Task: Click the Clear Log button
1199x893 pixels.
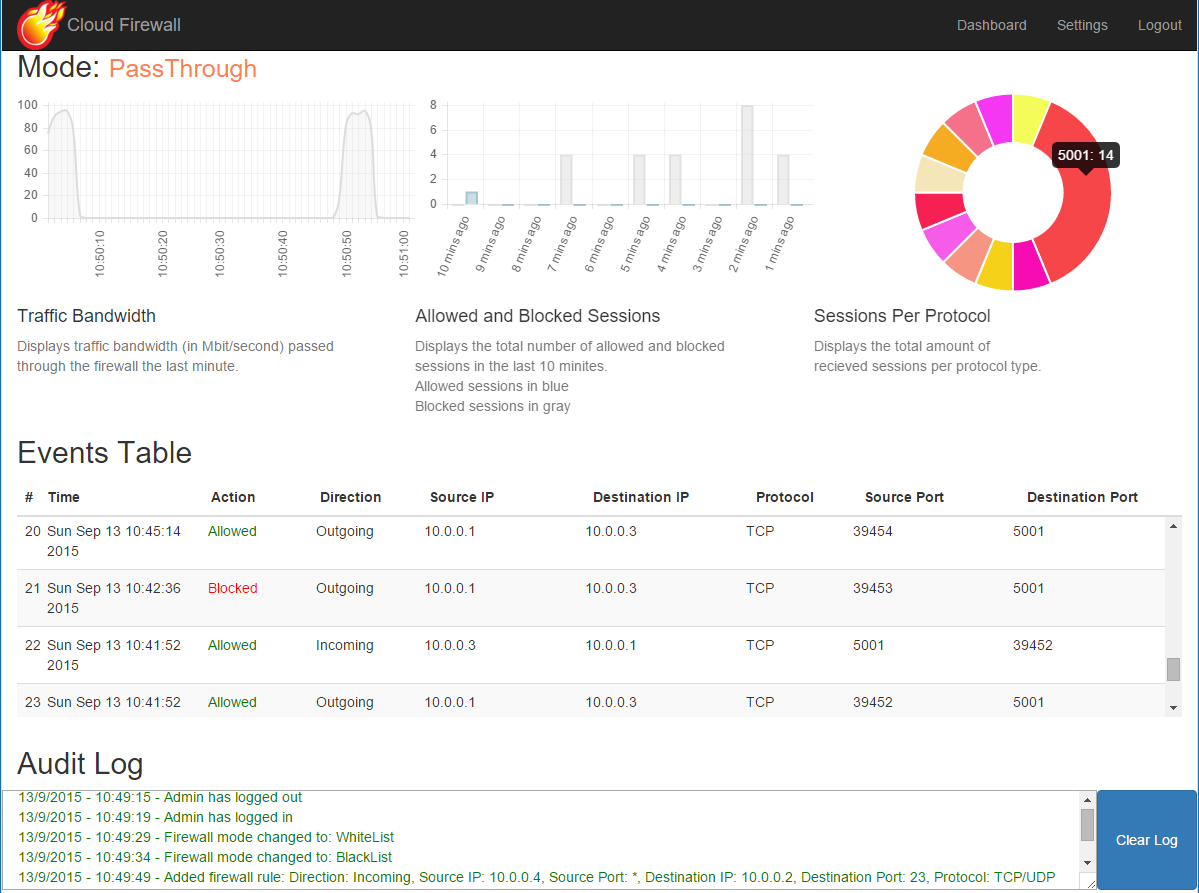Action: pyautogui.click(x=1146, y=840)
